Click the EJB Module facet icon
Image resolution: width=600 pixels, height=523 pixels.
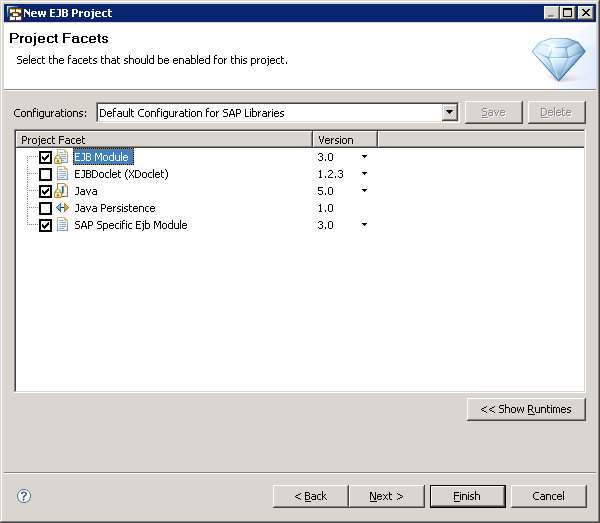[61, 157]
